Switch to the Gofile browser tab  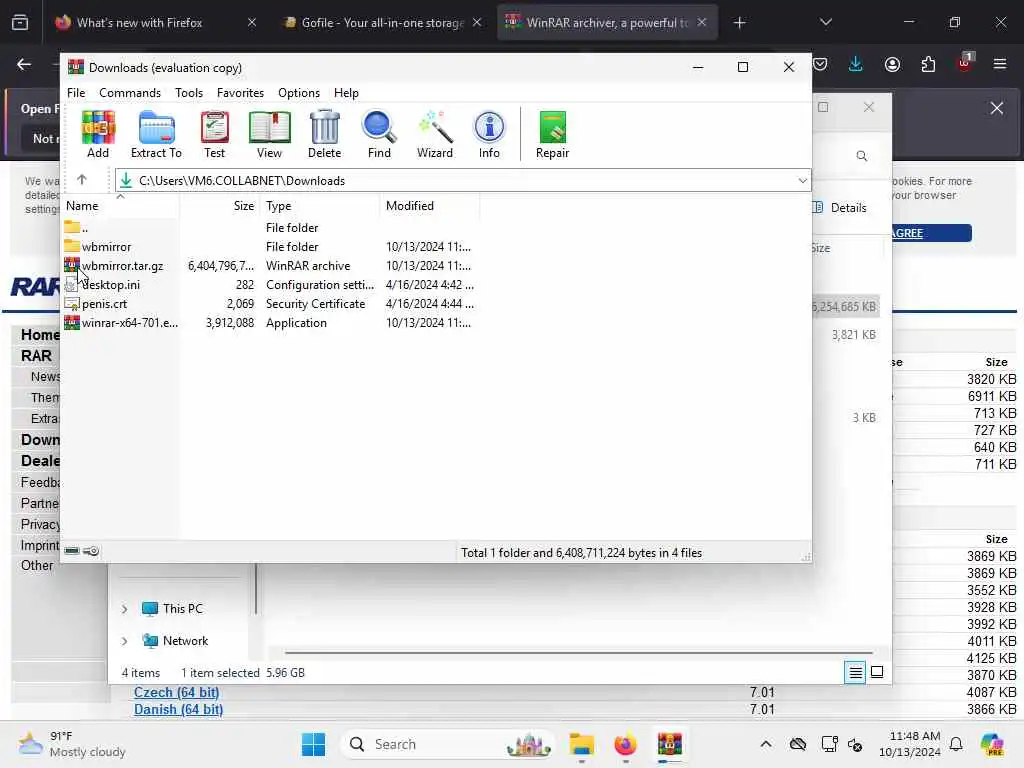(383, 23)
